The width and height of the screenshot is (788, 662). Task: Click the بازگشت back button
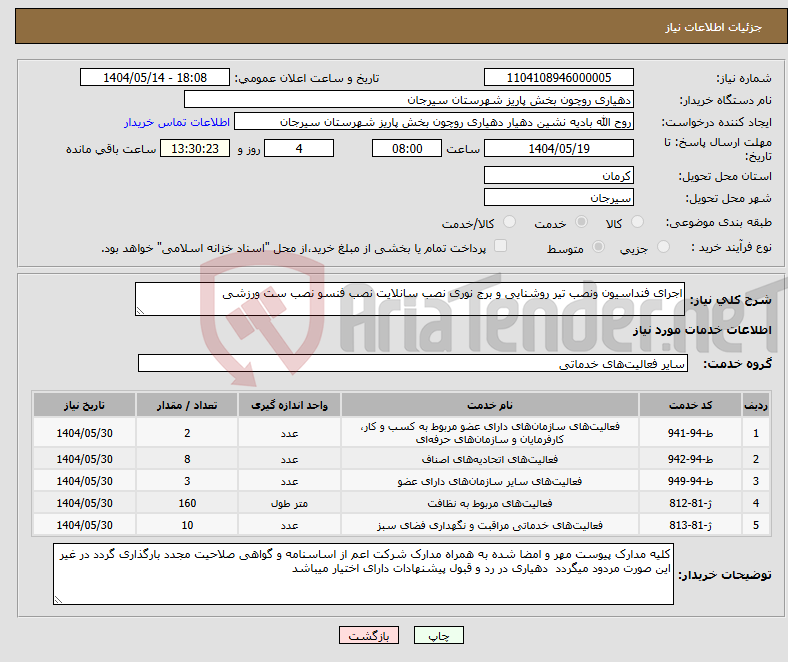[x=369, y=635]
